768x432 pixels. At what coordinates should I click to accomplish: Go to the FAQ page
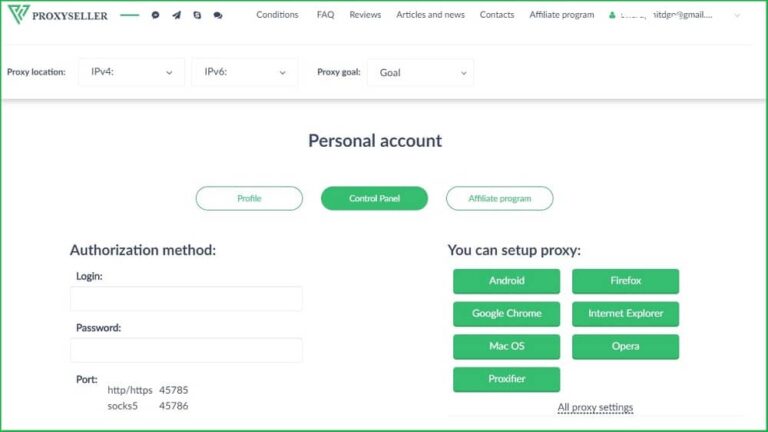click(x=325, y=15)
